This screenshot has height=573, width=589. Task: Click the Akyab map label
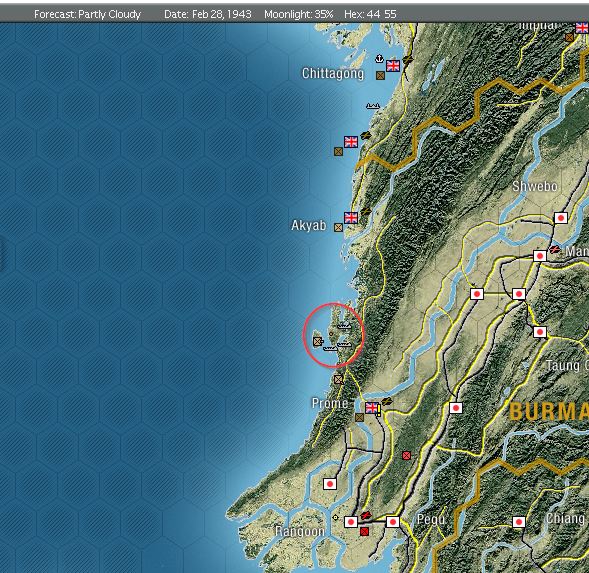pos(308,225)
